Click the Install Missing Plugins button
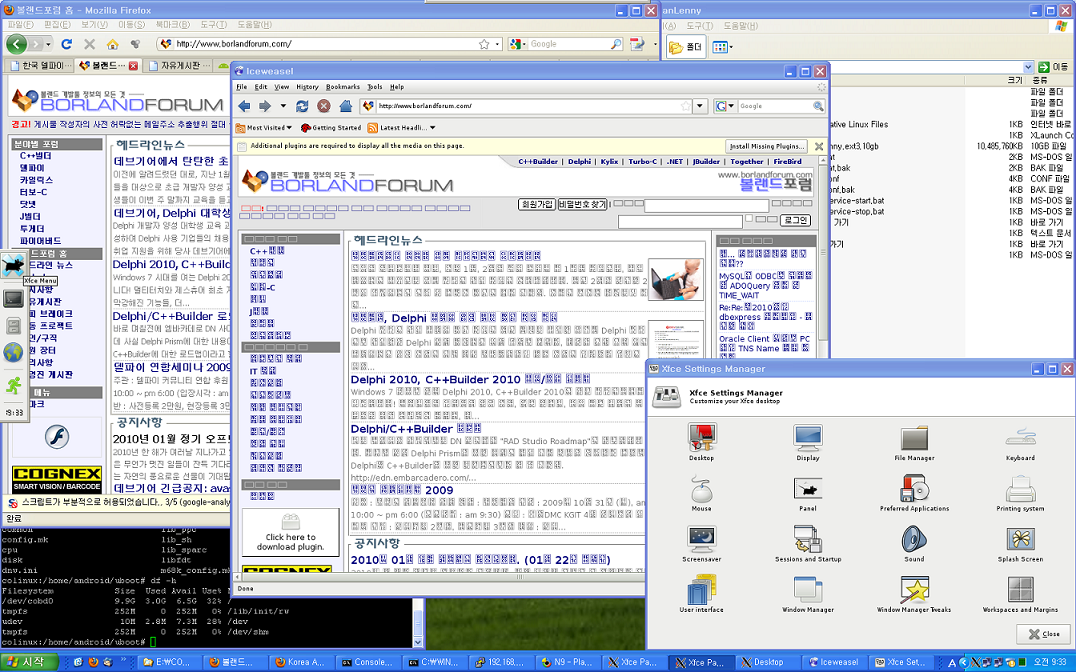 pos(766,146)
